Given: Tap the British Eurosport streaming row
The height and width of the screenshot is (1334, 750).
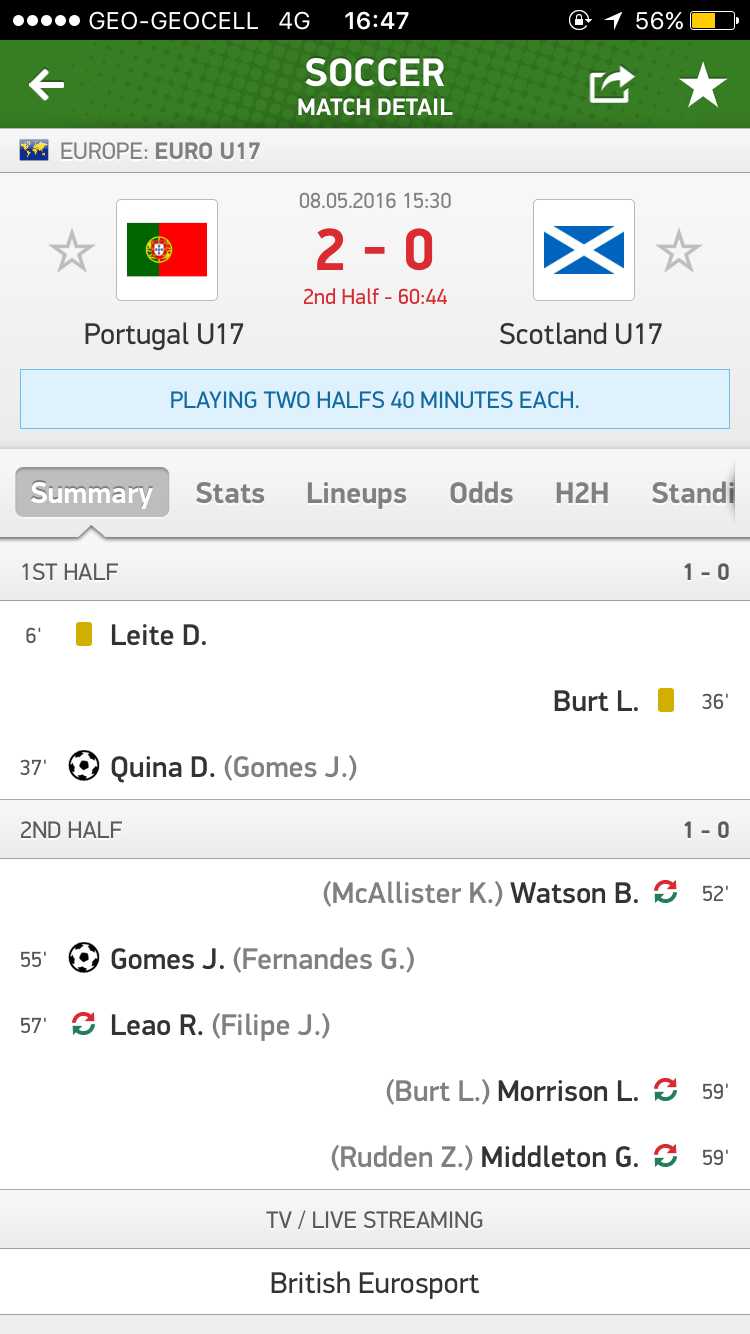Looking at the screenshot, I should (x=375, y=1283).
